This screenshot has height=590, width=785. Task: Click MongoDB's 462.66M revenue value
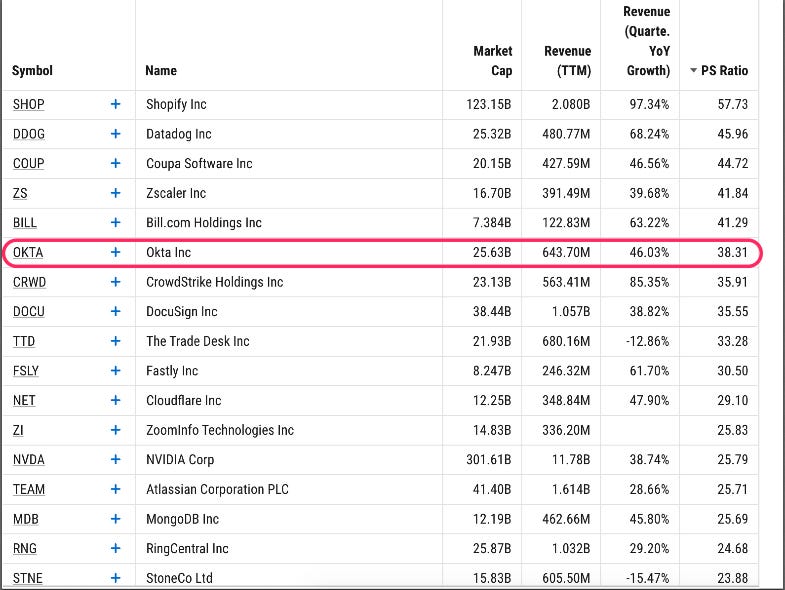566,519
